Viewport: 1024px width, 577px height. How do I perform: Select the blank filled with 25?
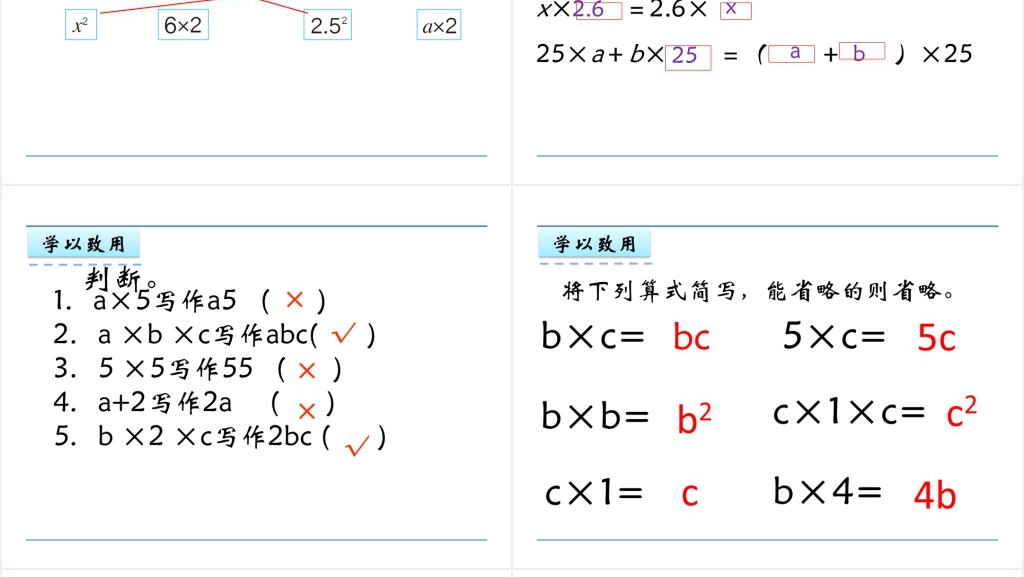[x=688, y=56]
